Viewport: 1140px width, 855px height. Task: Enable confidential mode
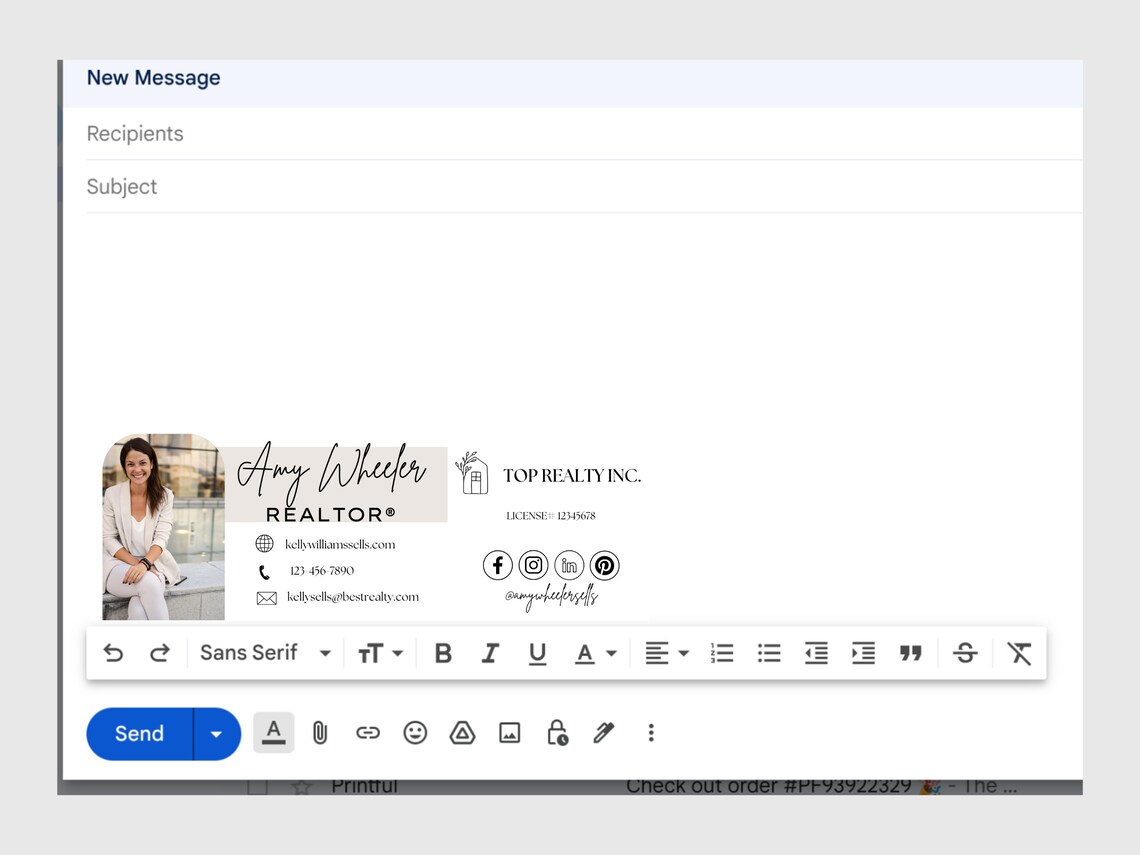click(x=556, y=733)
